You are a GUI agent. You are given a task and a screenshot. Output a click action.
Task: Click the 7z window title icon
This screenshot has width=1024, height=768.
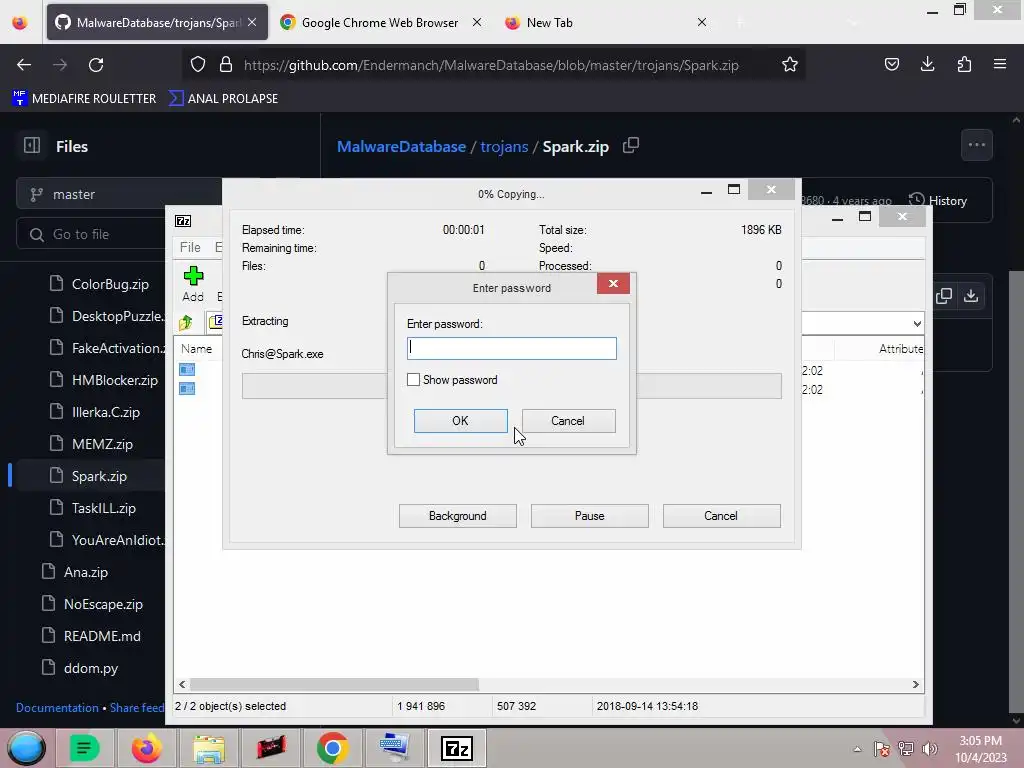pyautogui.click(x=183, y=221)
